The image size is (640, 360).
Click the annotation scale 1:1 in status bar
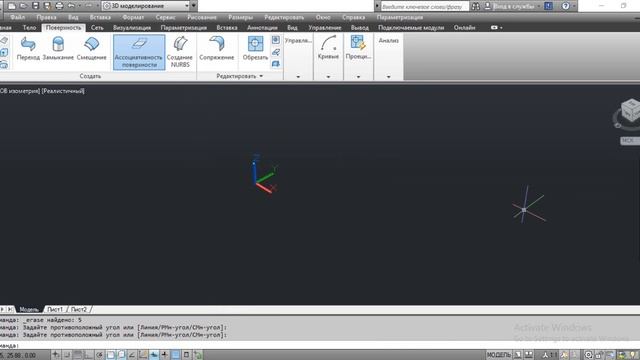click(550, 355)
